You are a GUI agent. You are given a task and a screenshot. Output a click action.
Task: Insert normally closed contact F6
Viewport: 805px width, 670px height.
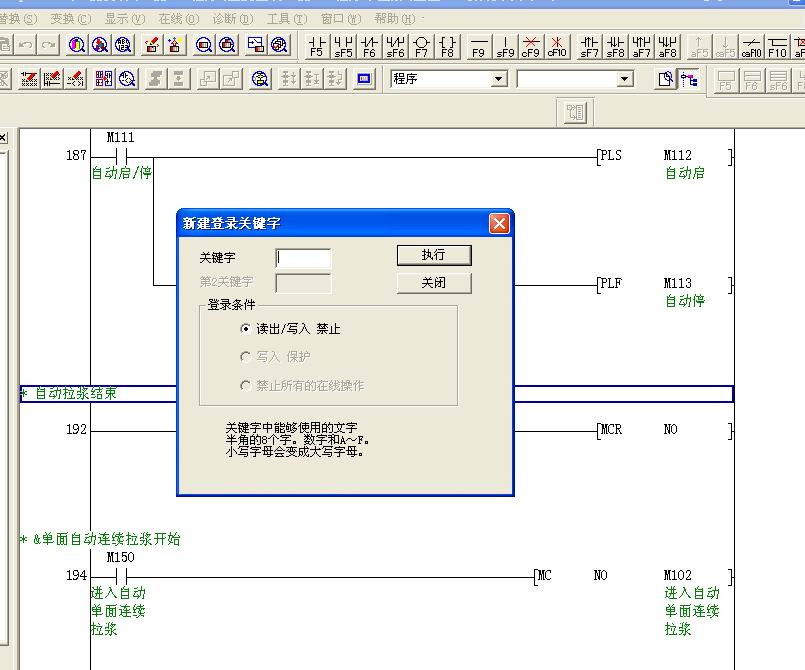click(x=369, y=46)
